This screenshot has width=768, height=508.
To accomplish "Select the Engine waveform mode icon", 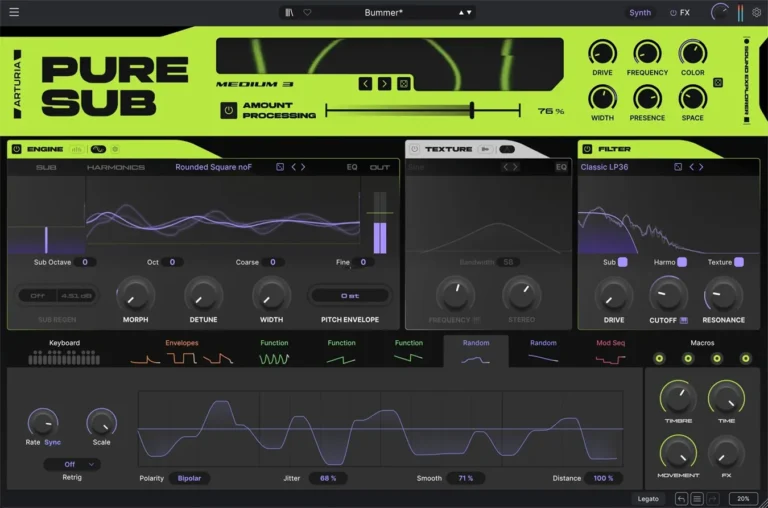I will tap(98, 149).
